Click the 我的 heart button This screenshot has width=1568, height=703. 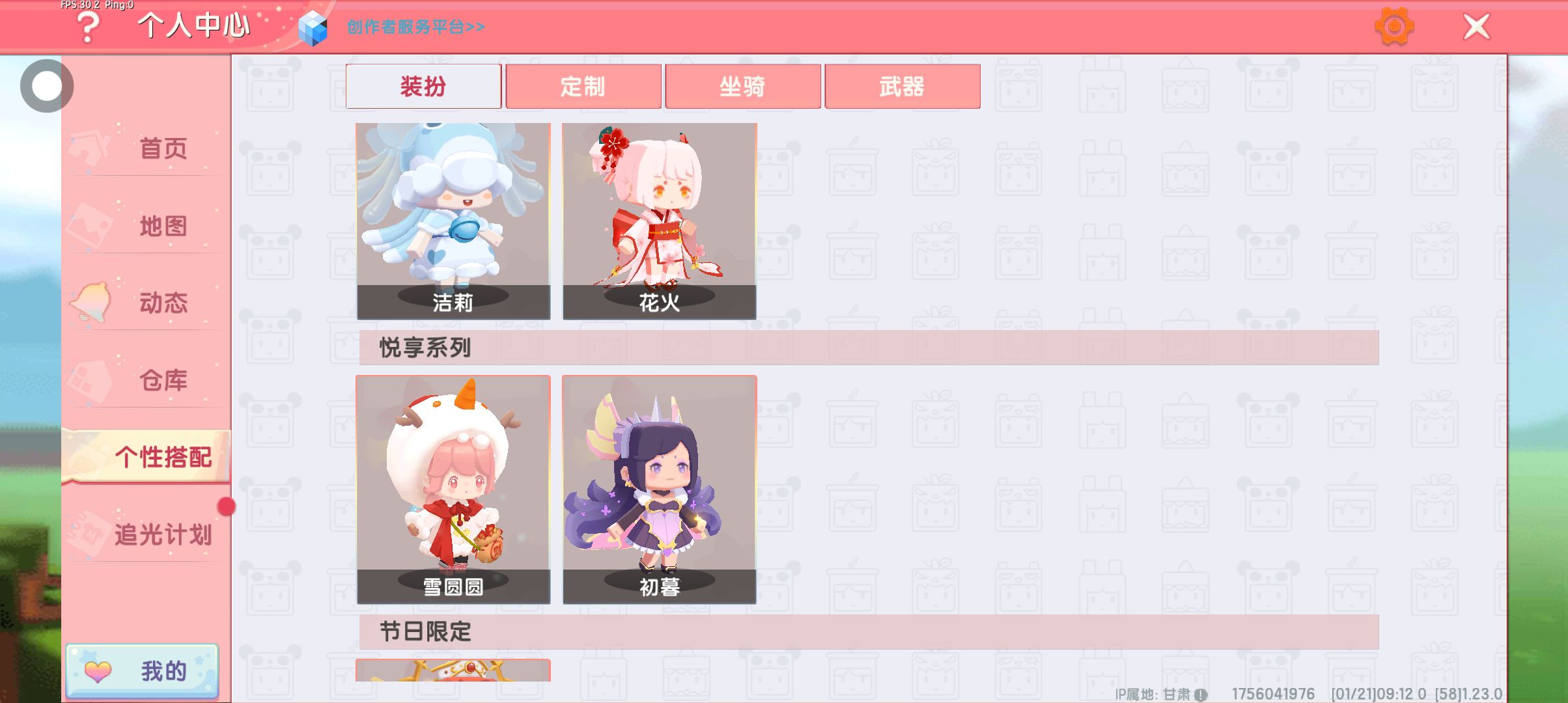coord(142,671)
